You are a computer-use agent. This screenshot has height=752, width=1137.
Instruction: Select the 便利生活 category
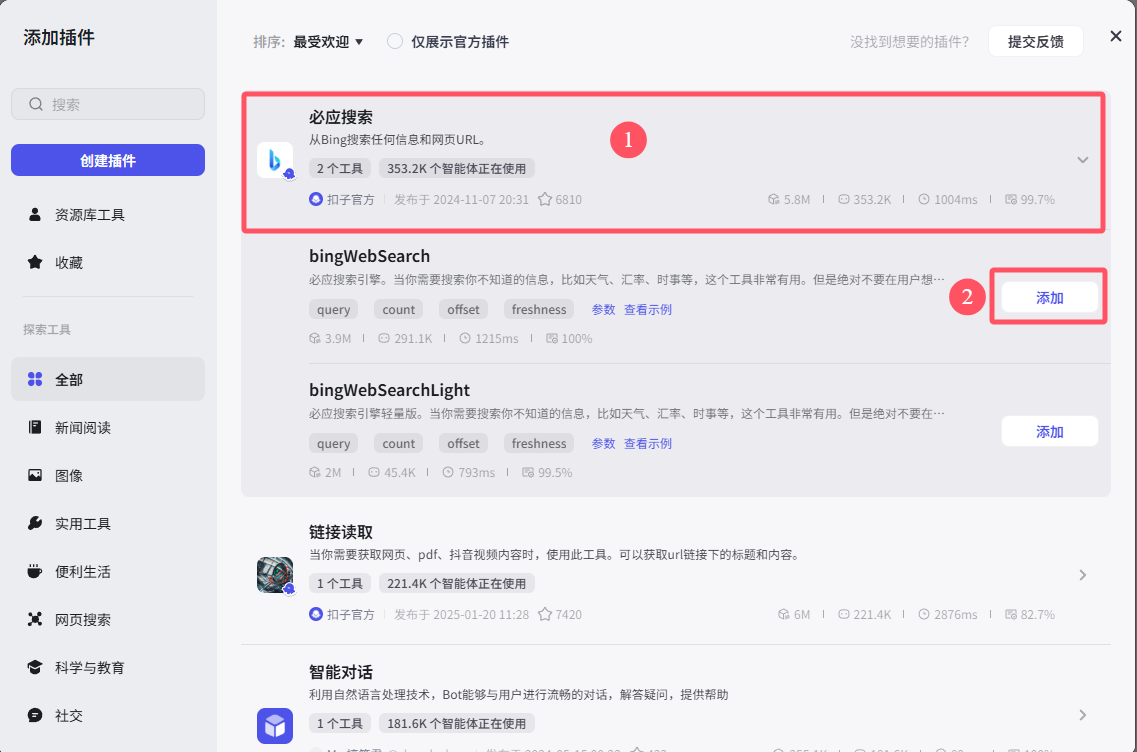click(108, 571)
